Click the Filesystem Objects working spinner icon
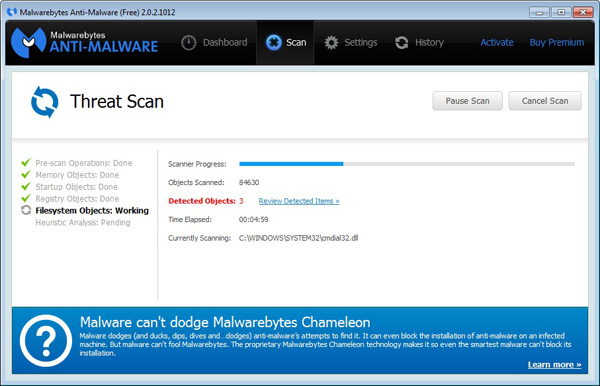This screenshot has width=600, height=386. [x=26, y=210]
